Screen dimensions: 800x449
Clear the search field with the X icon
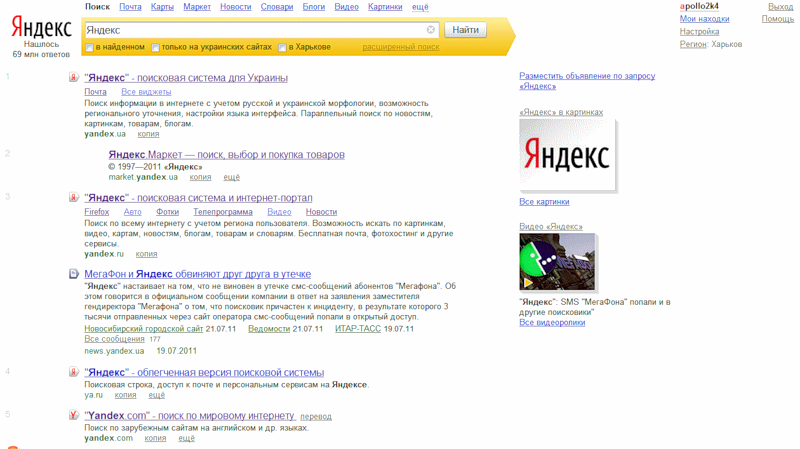(431, 30)
